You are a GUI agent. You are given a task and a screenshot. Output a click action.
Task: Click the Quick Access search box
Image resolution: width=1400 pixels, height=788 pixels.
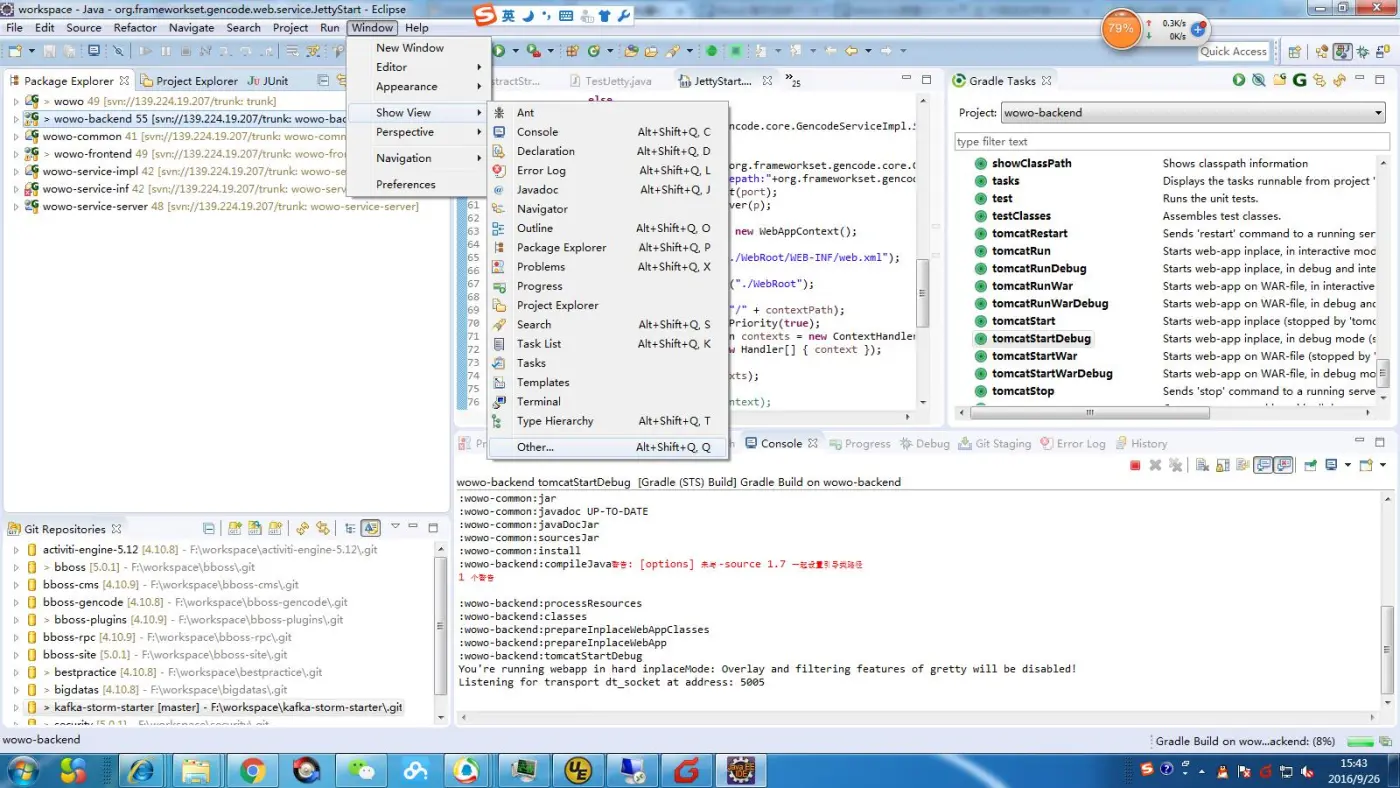point(1233,52)
